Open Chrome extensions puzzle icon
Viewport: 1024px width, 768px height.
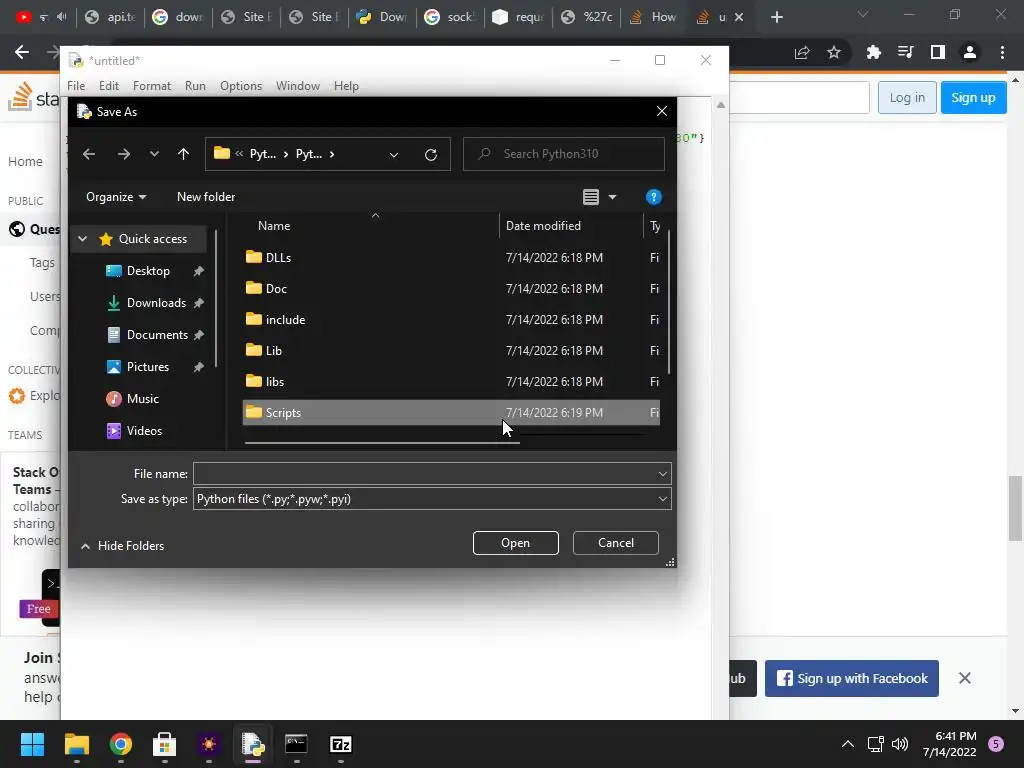click(873, 52)
